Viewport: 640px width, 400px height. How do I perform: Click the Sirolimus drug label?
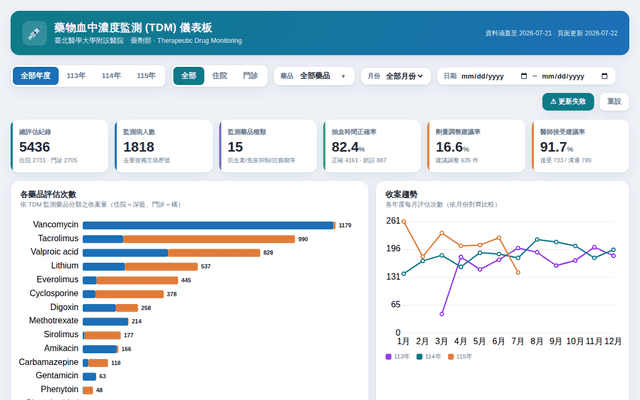61,334
